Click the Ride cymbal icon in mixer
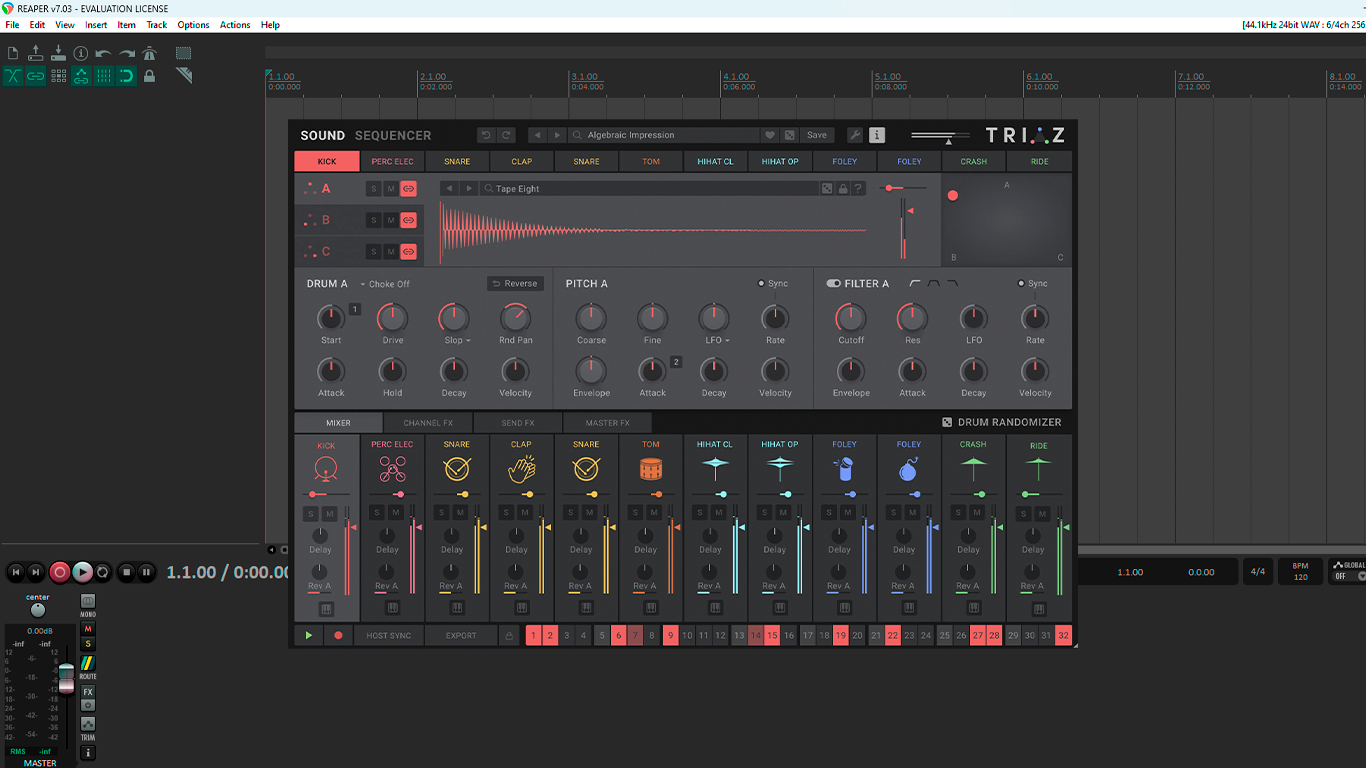The image size is (1366, 768). point(1039,467)
